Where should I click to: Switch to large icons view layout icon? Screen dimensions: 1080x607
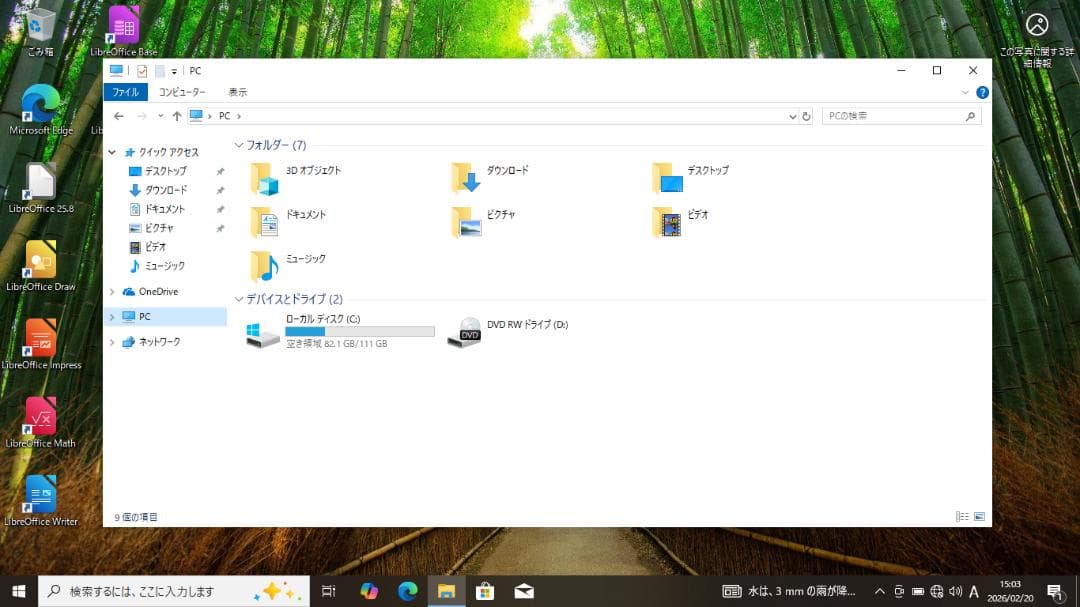[x=979, y=516]
